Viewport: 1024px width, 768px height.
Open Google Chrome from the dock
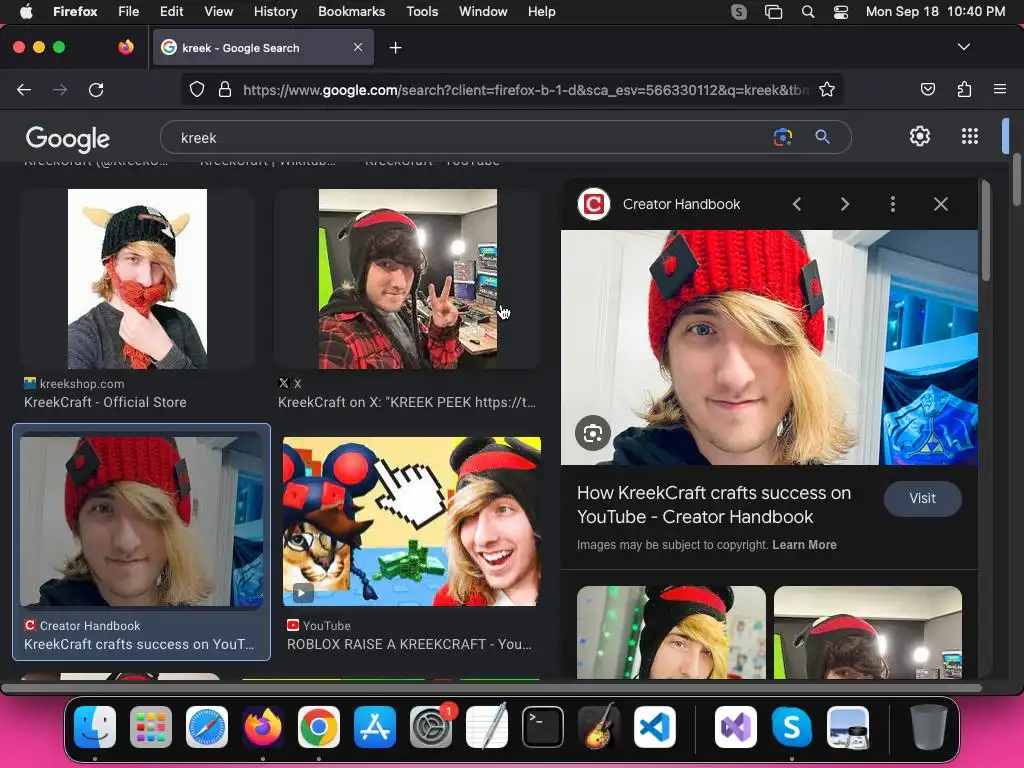(319, 727)
